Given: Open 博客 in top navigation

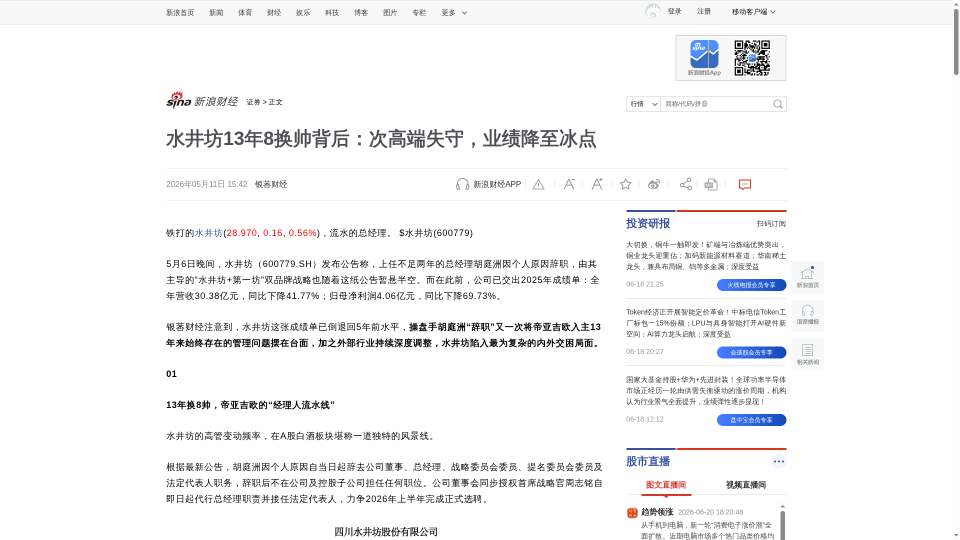Looking at the screenshot, I should tap(361, 13).
